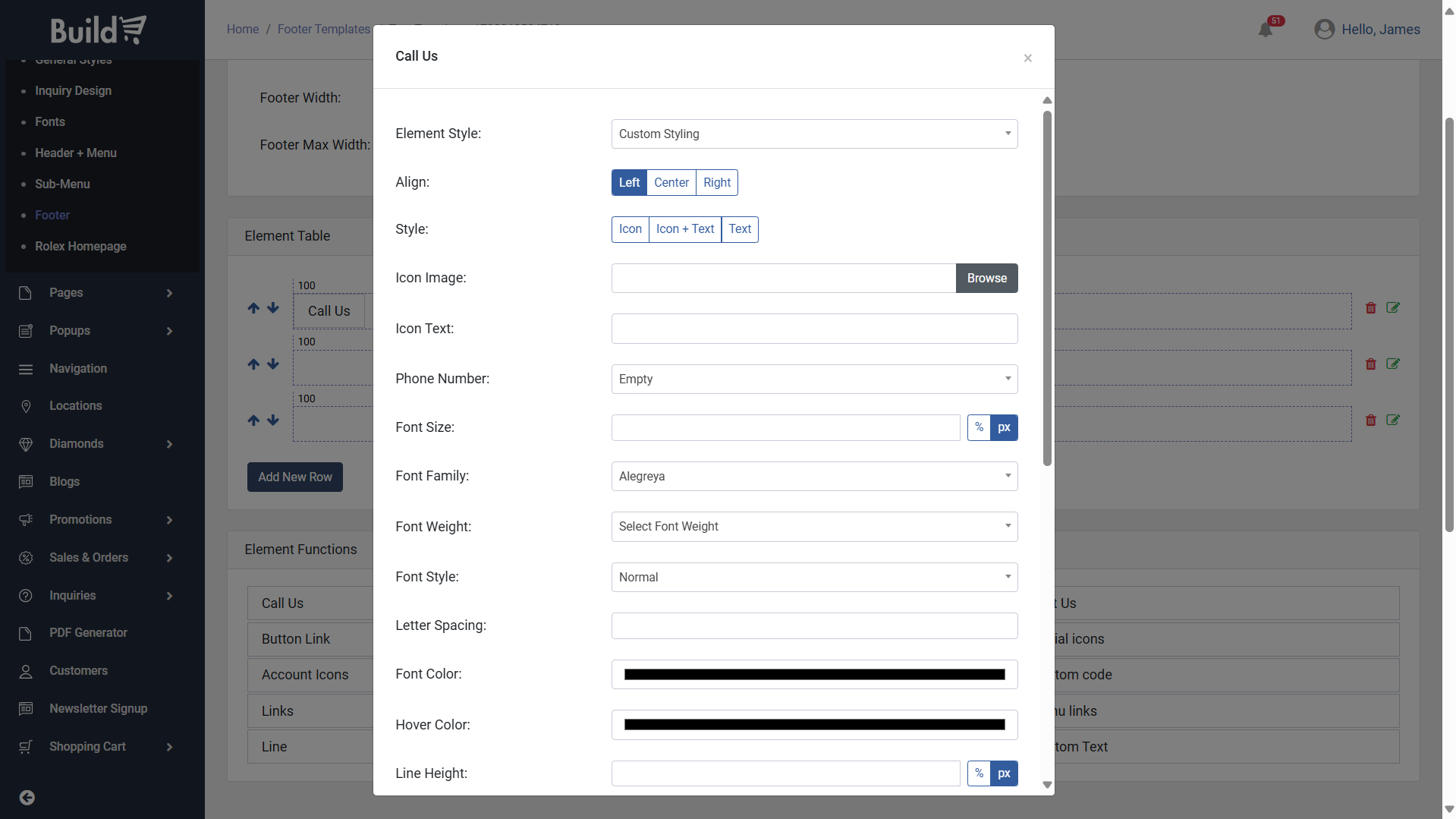Set alignment to Center
The image size is (1456, 819).
pyautogui.click(x=671, y=183)
